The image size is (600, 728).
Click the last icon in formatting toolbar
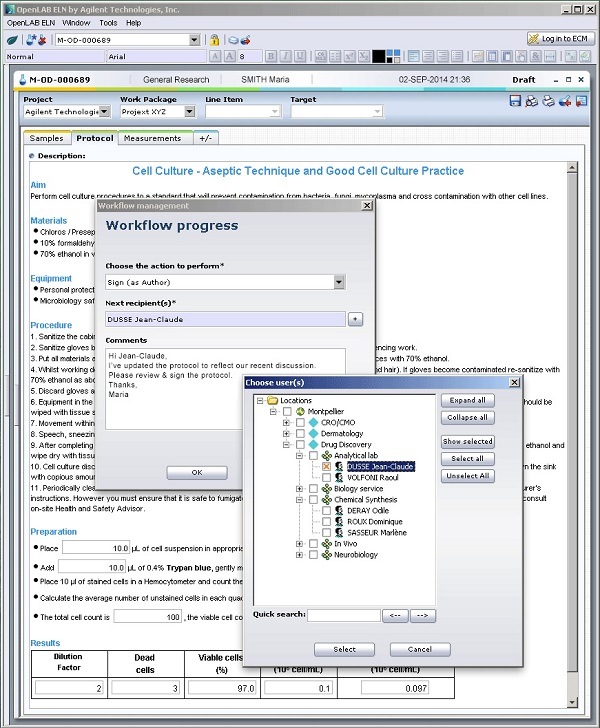point(585,57)
